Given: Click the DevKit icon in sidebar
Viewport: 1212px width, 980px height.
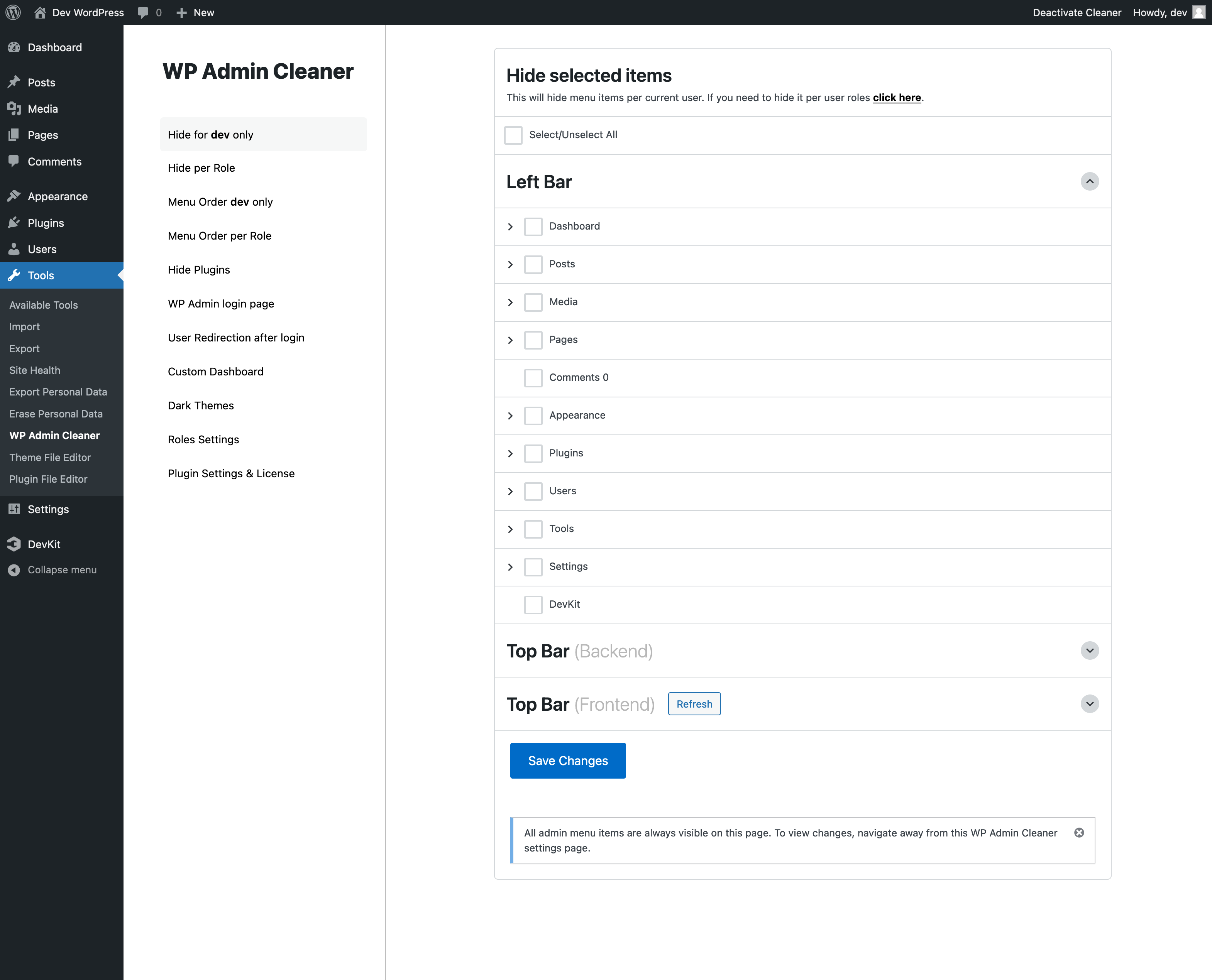Looking at the screenshot, I should pyautogui.click(x=14, y=544).
